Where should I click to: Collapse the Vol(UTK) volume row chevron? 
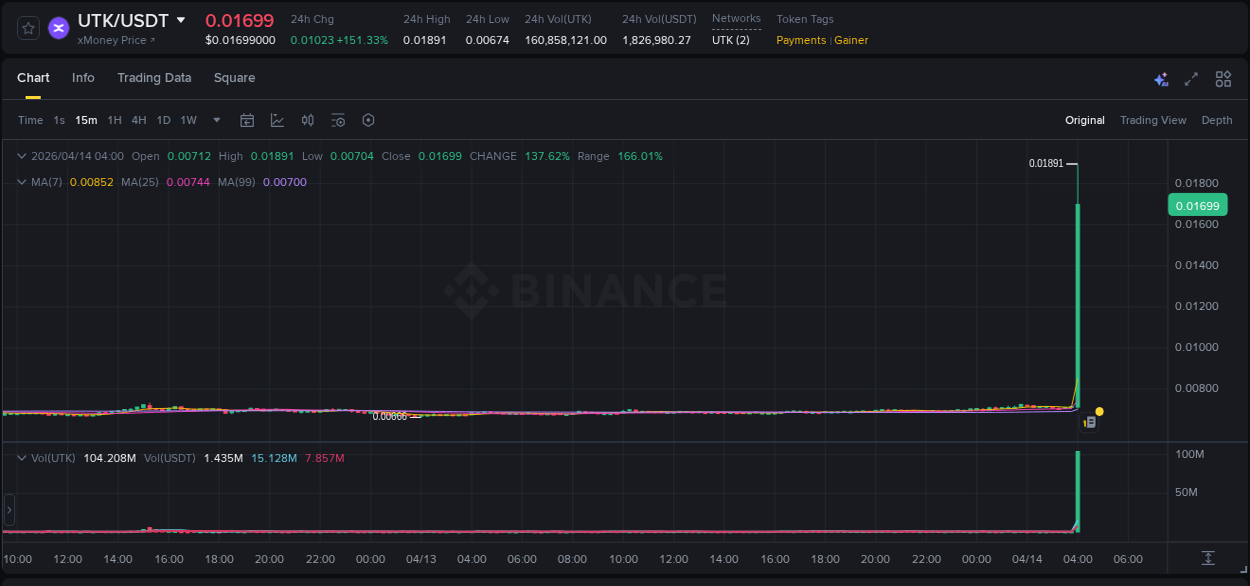(21, 456)
